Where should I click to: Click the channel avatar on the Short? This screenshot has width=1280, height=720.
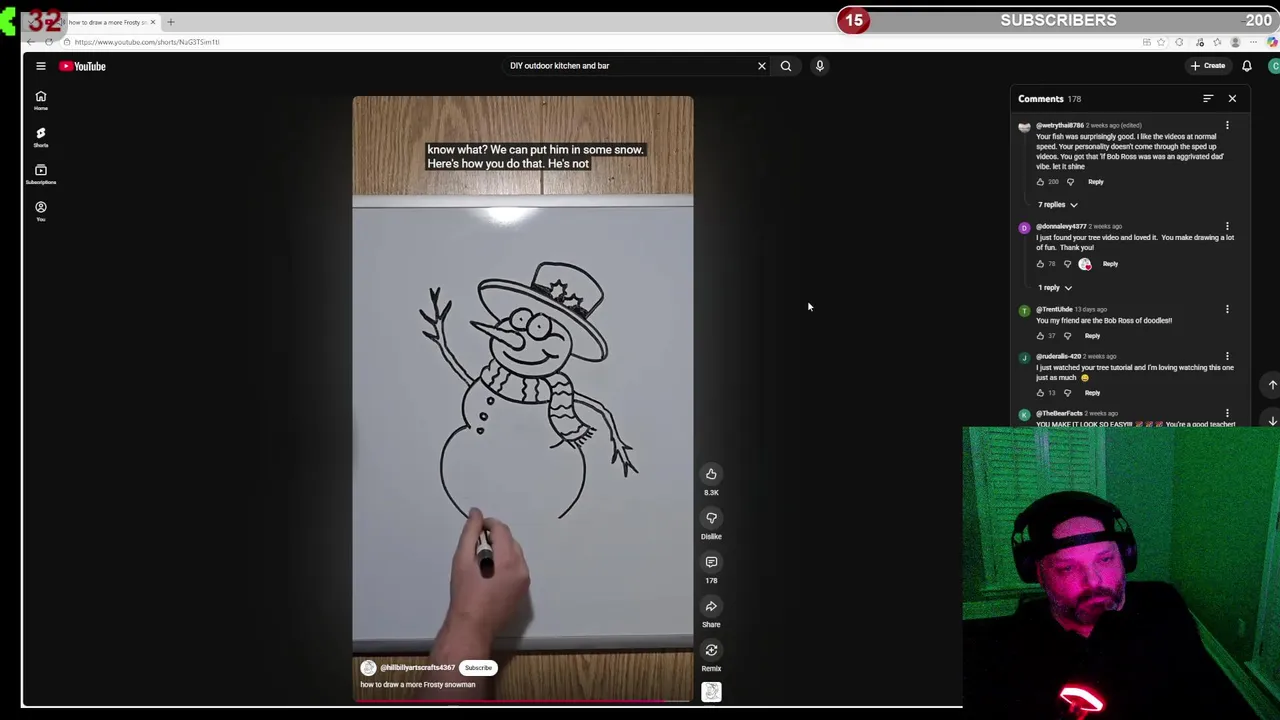pyautogui.click(x=368, y=668)
